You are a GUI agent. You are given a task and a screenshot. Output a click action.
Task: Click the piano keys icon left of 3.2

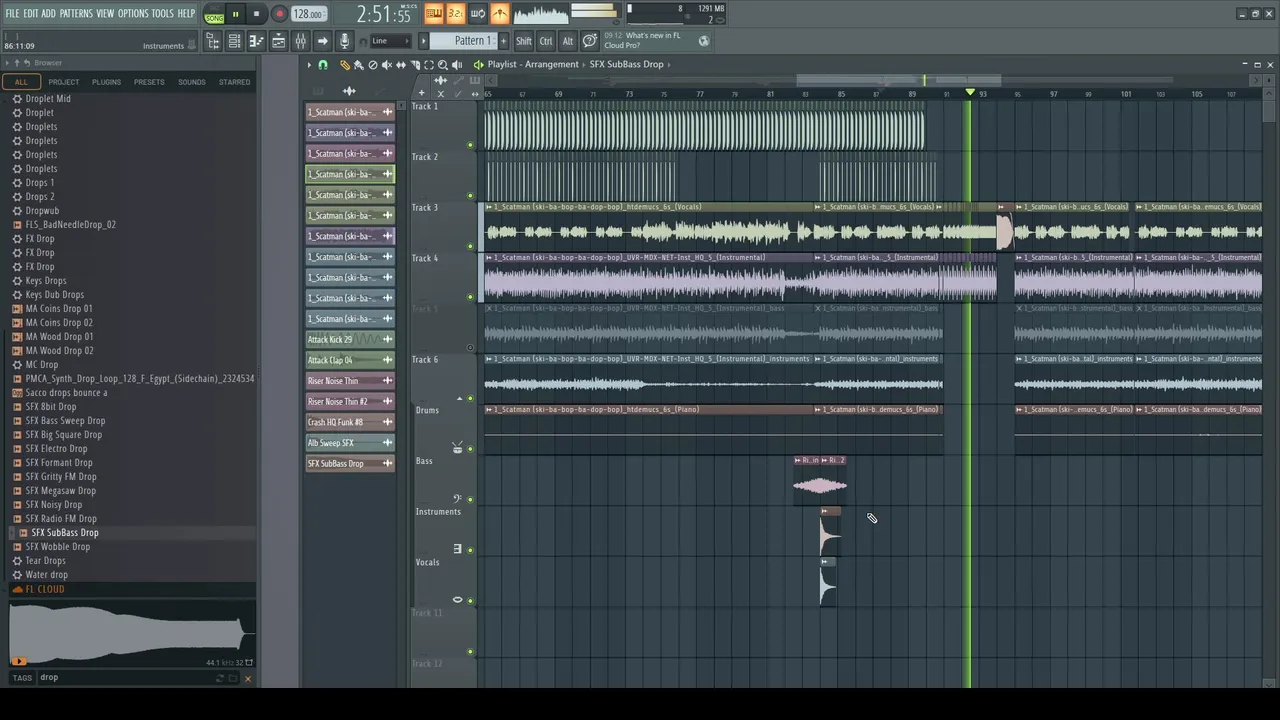click(x=433, y=14)
